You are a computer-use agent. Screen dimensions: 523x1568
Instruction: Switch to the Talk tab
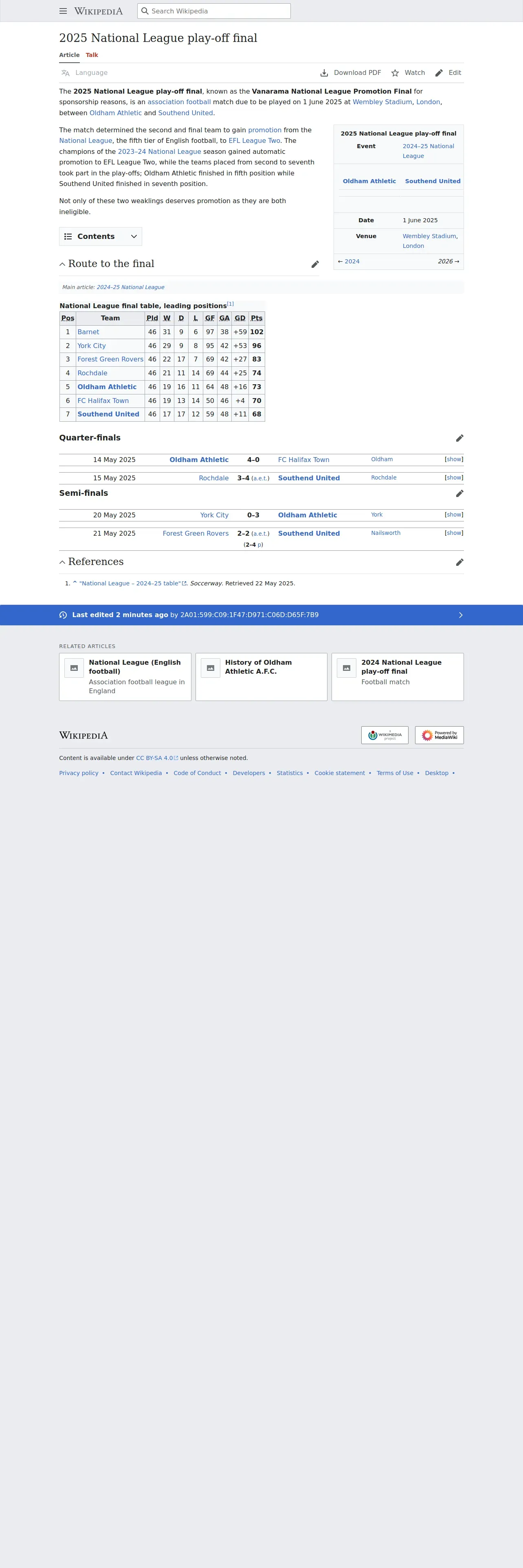click(92, 55)
